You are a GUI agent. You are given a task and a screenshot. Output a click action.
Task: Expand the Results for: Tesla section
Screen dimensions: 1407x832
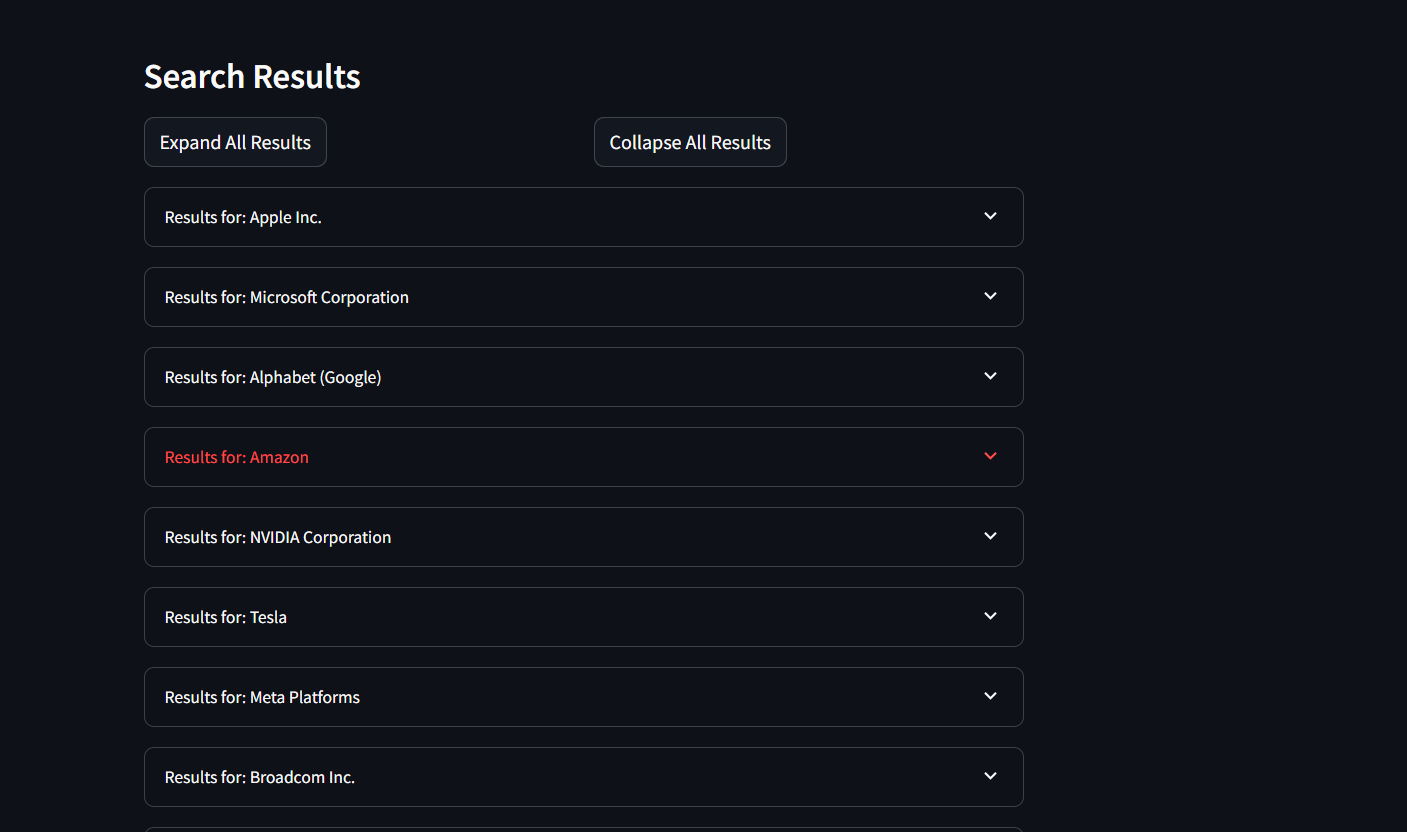coord(584,617)
